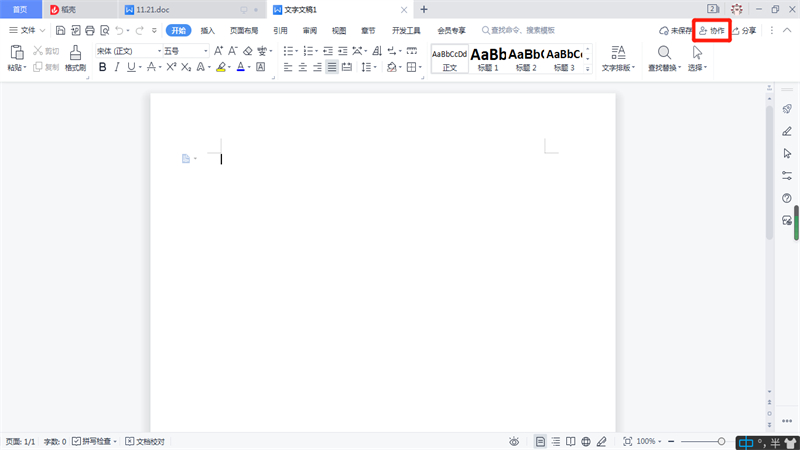Screen dimensions: 800x450
Task: Click the save icon in quick access toolbar
Action: pyautogui.click(x=61, y=31)
